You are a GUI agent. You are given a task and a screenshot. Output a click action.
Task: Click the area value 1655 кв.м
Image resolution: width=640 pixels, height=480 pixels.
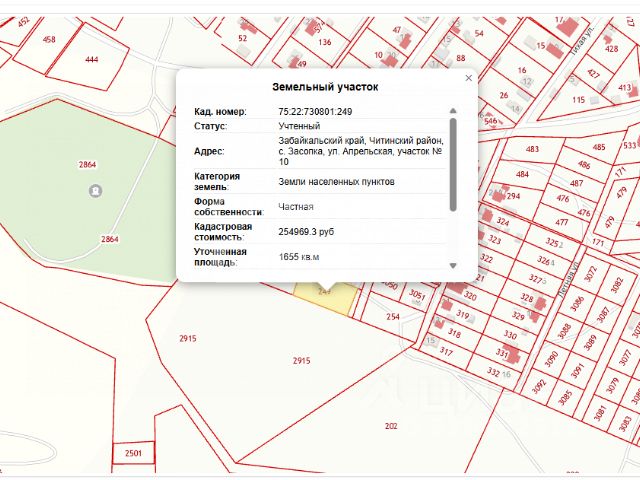coord(299,257)
